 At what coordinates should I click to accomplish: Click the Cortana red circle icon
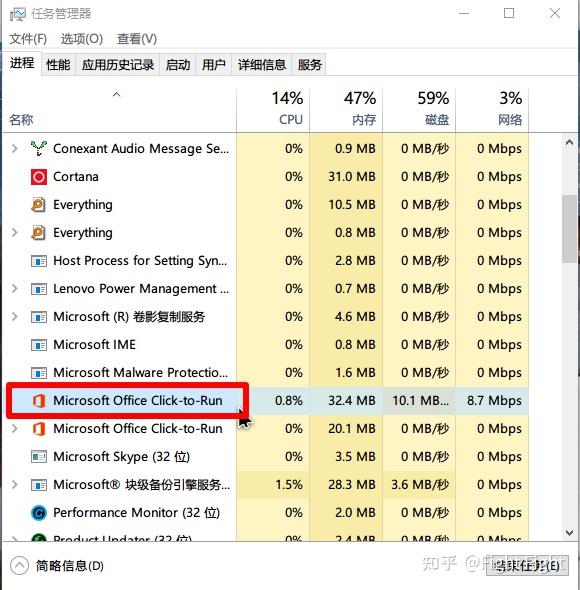pos(39,177)
